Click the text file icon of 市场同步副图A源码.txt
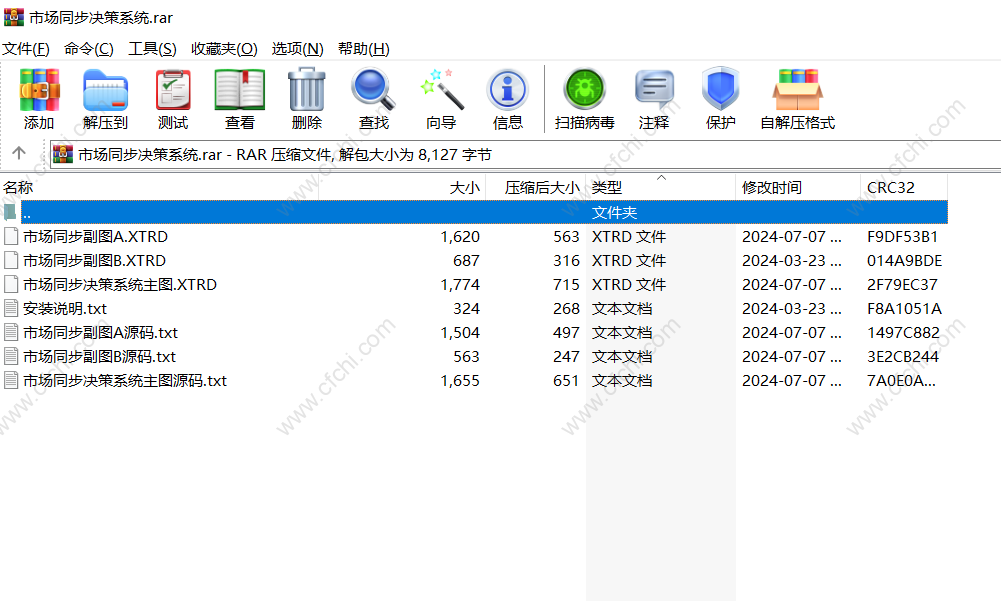The width and height of the screenshot is (1001, 601). [11, 332]
